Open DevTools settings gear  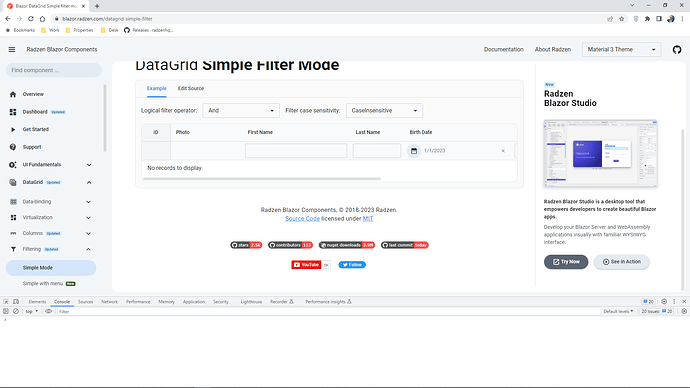[664, 302]
